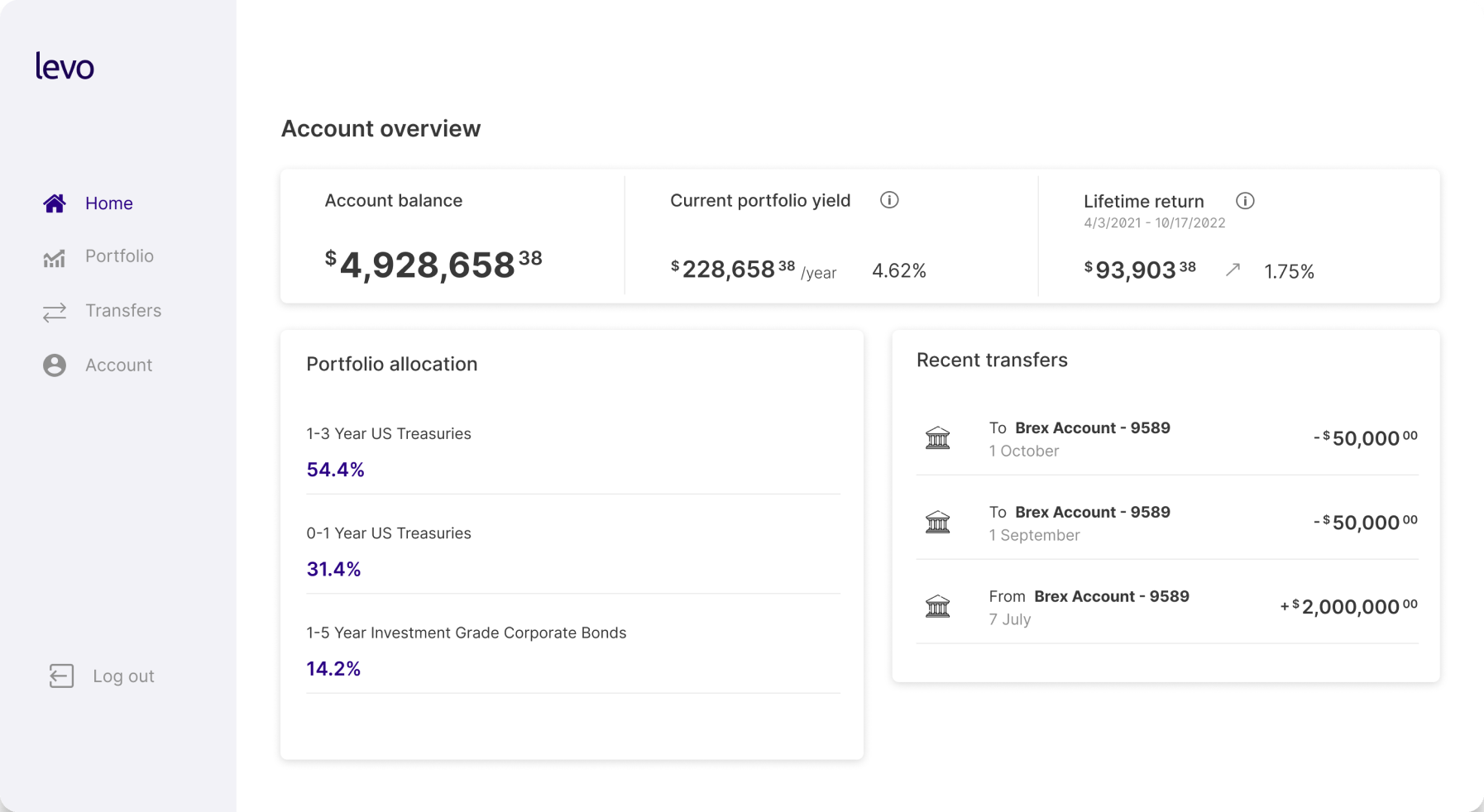Screen dimensions: 1484x812
Task: Click the Log out door icon
Action: (61, 676)
